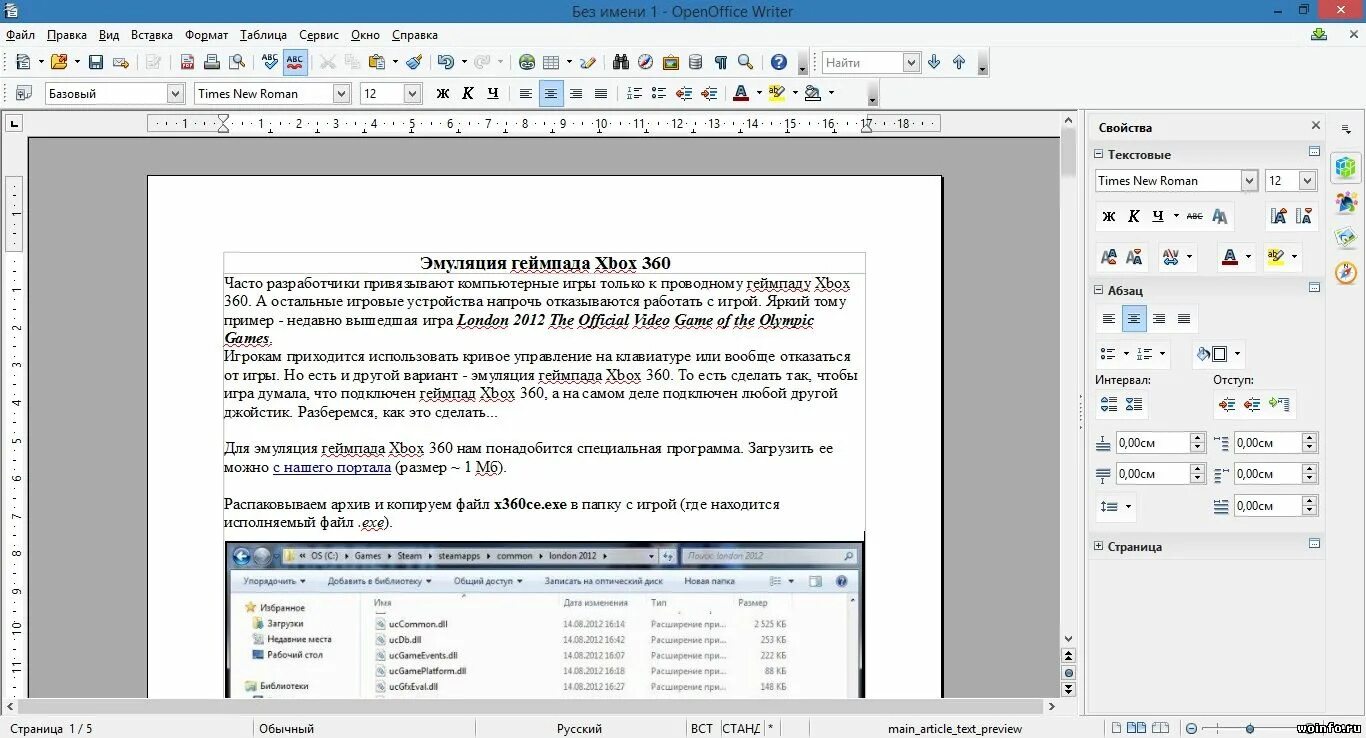Viewport: 1366px width, 738px height.
Task: Open Styles and Formatting window icon
Action: [23, 93]
